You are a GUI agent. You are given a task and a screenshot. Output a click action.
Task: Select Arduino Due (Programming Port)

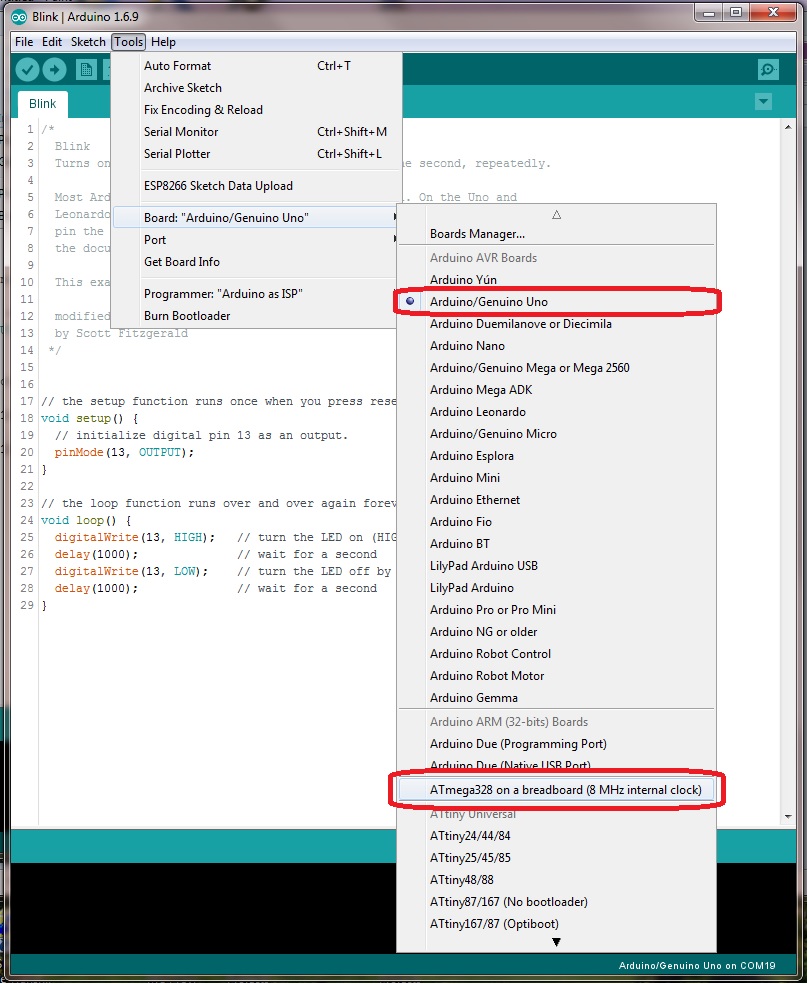[x=557, y=744]
